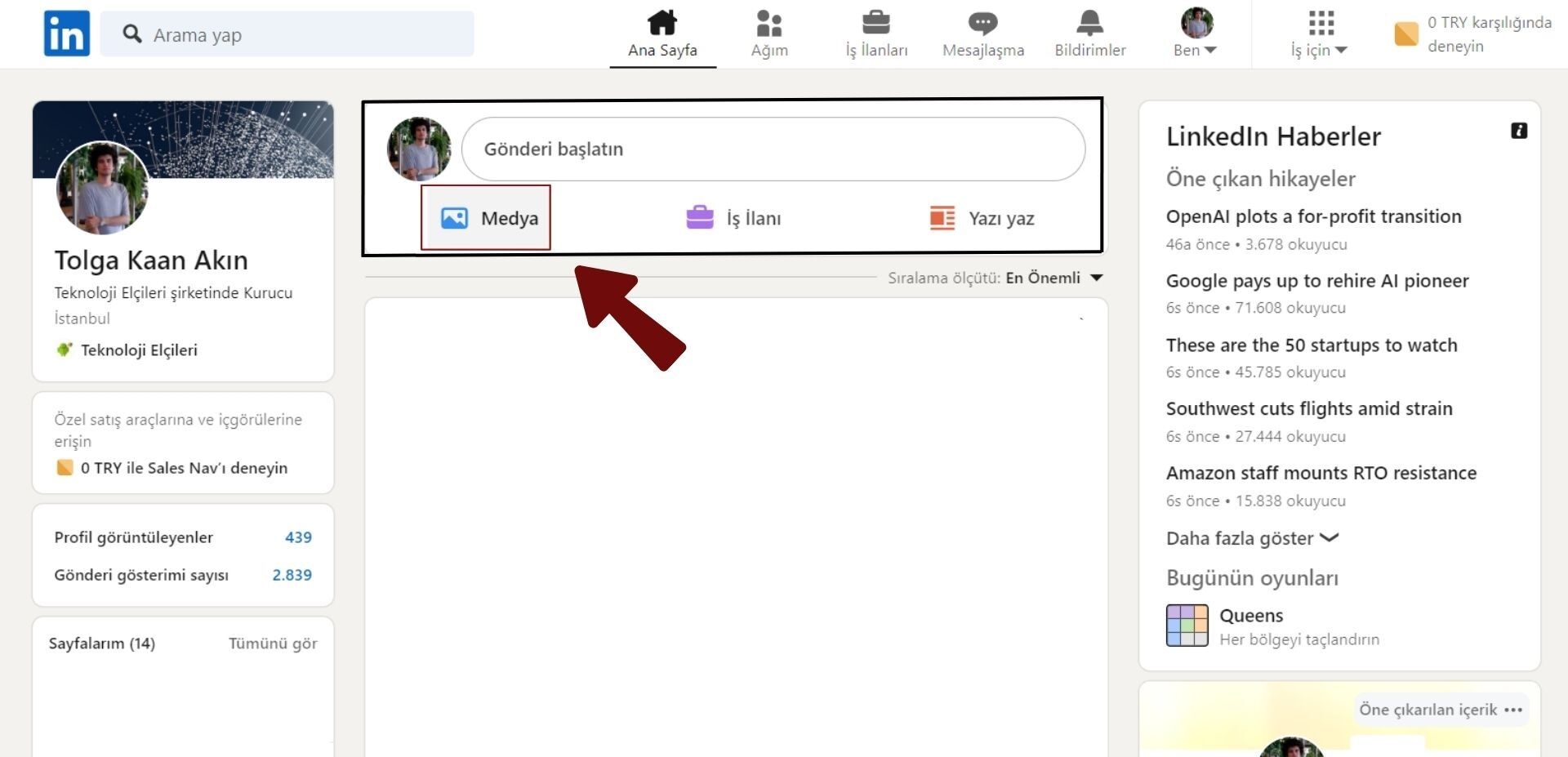Click the LinkedIn Haberler info icon
The width and height of the screenshot is (1568, 757).
(1519, 131)
